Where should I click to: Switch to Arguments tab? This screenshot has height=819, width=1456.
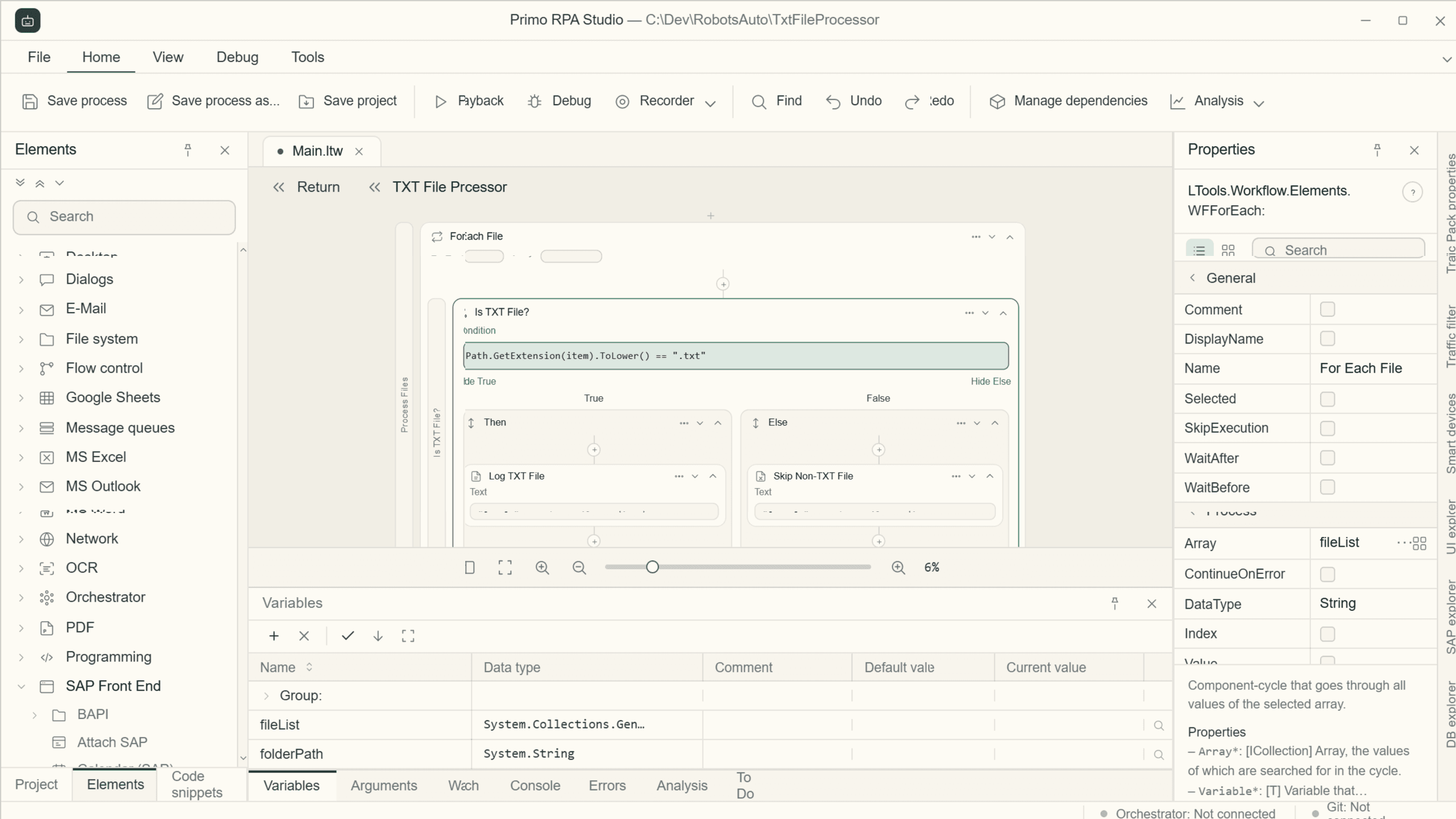[x=384, y=785]
